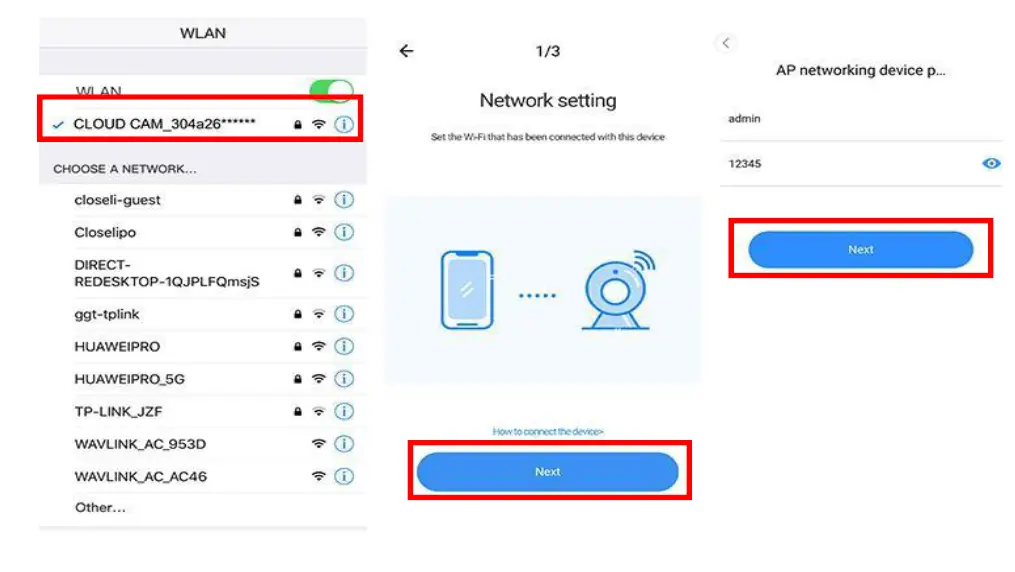Open How to connect the device link
This screenshot has width=1015, height=572.
tap(548, 432)
